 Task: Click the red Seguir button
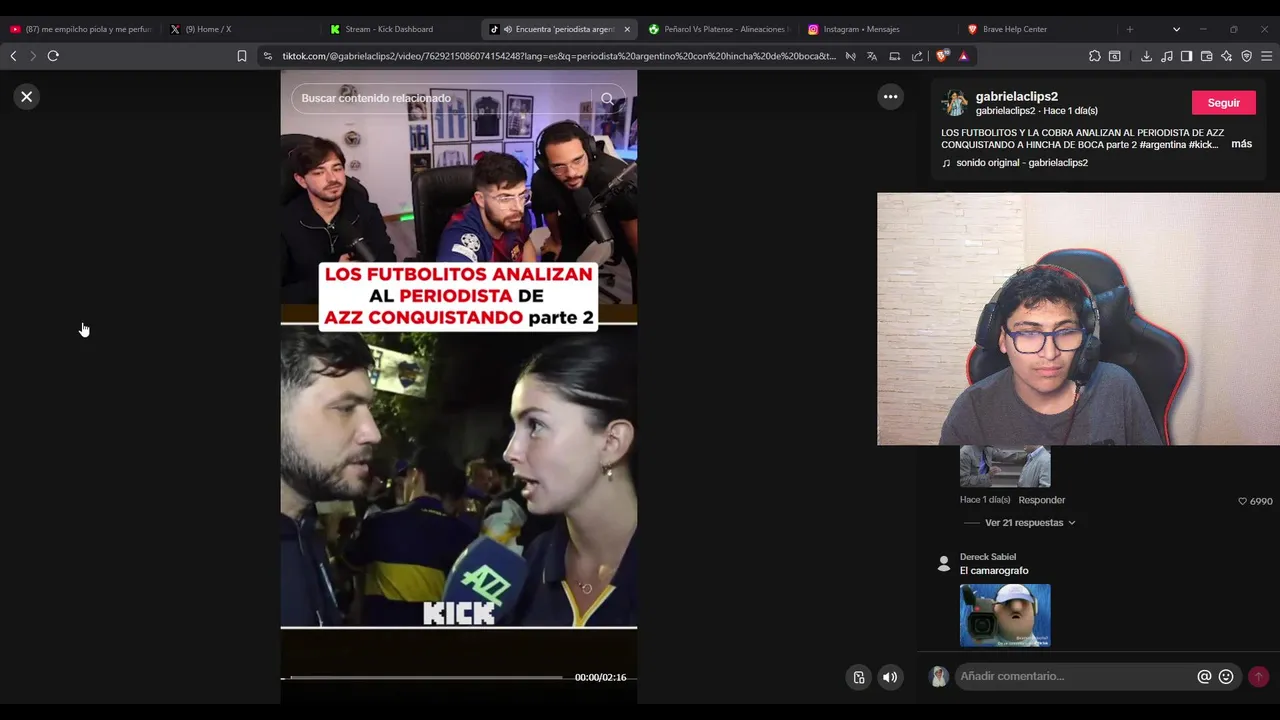click(1223, 103)
